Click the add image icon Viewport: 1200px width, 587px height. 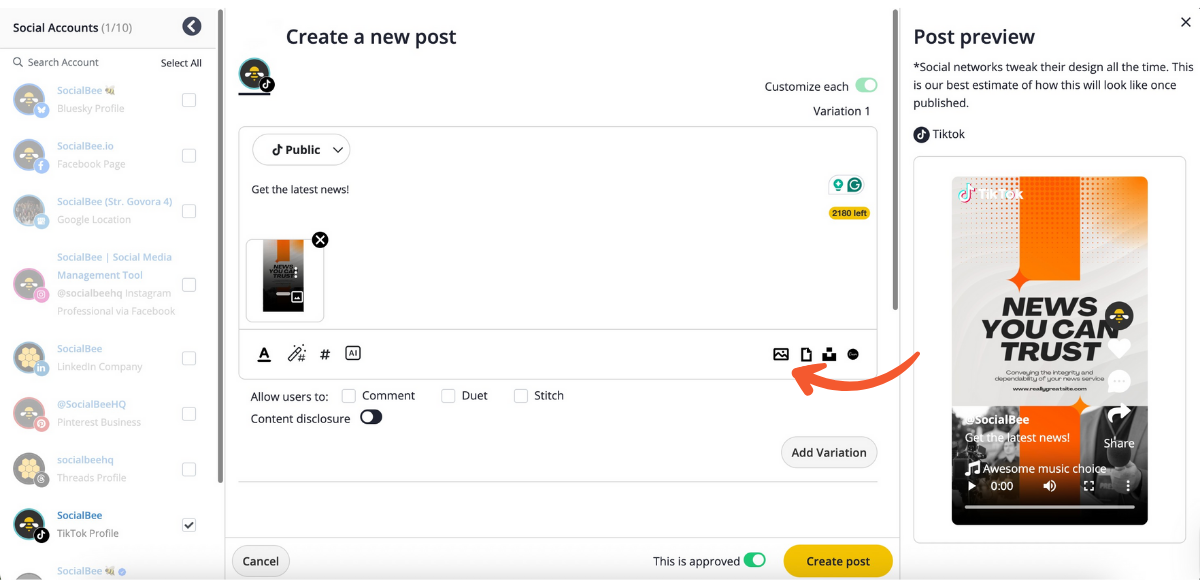point(781,354)
